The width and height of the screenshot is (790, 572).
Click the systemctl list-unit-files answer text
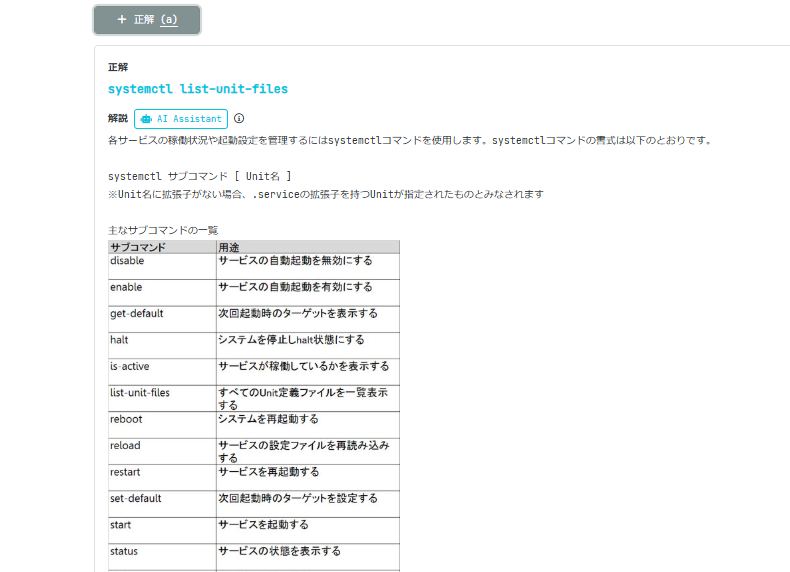coord(197,89)
